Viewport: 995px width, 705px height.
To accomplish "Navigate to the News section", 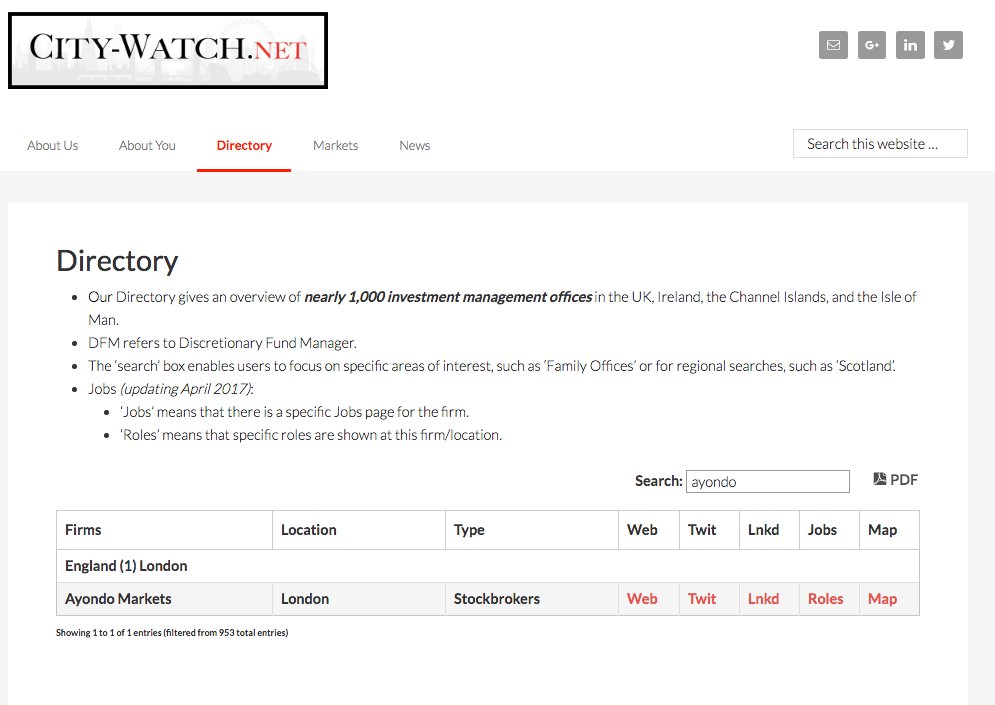I will click(413, 145).
